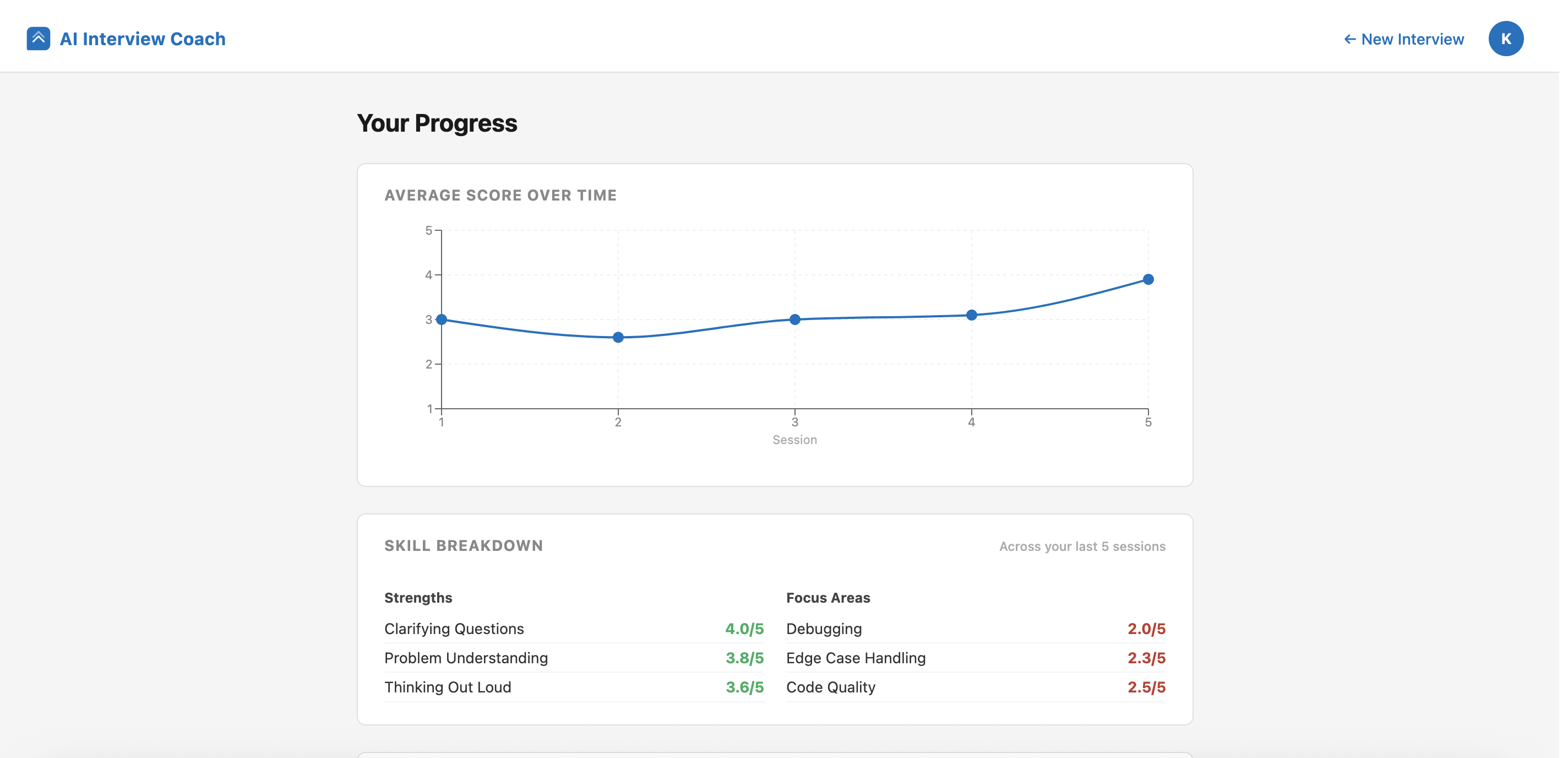Click the Clarifying Questions 4.0/5 score

(744, 629)
